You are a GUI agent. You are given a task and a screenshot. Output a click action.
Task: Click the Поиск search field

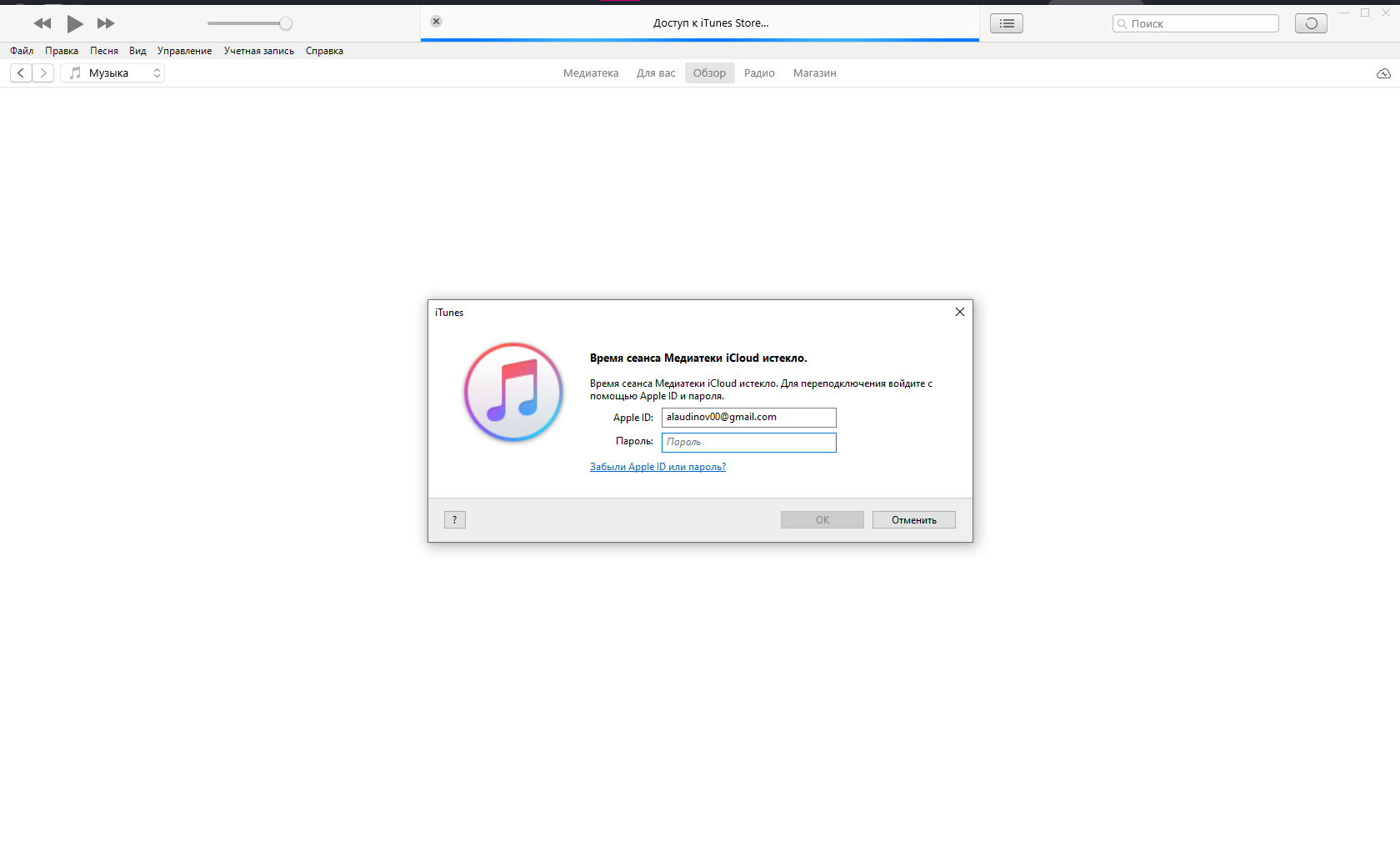tap(1195, 23)
